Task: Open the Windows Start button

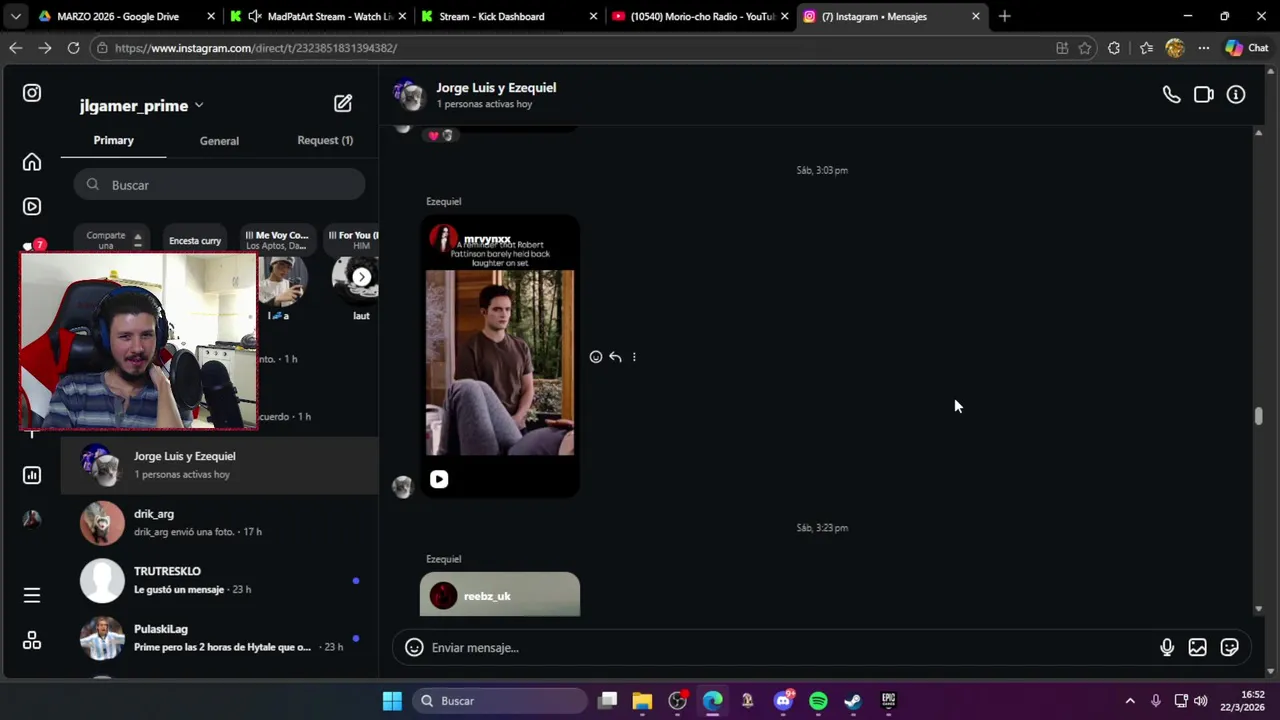Action: 392,701
